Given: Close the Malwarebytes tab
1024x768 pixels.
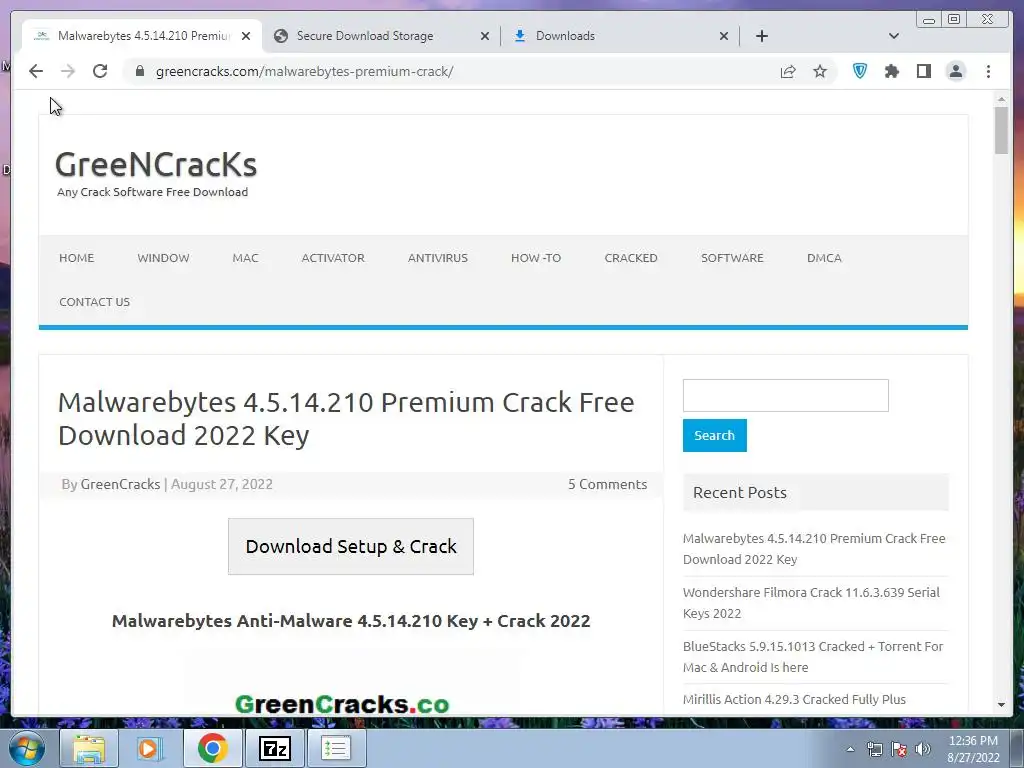Looking at the screenshot, I should pyautogui.click(x=246, y=36).
